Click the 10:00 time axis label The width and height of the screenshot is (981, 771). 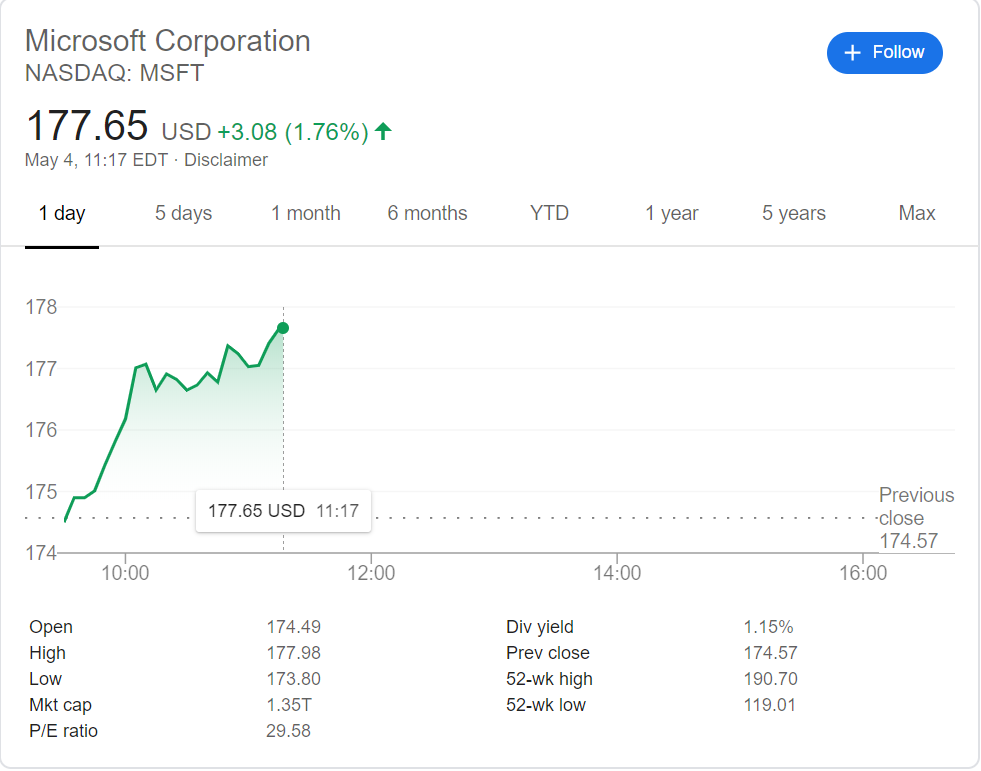125,573
